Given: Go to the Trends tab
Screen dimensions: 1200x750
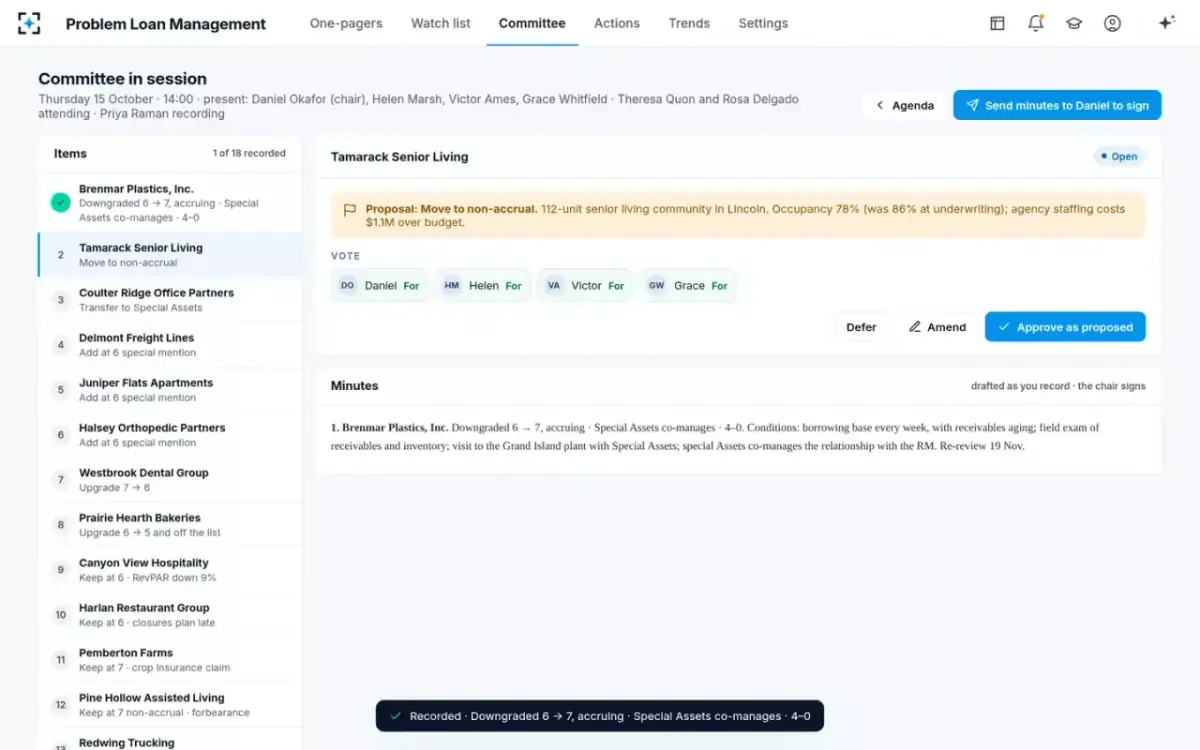Looking at the screenshot, I should click(x=689, y=23).
